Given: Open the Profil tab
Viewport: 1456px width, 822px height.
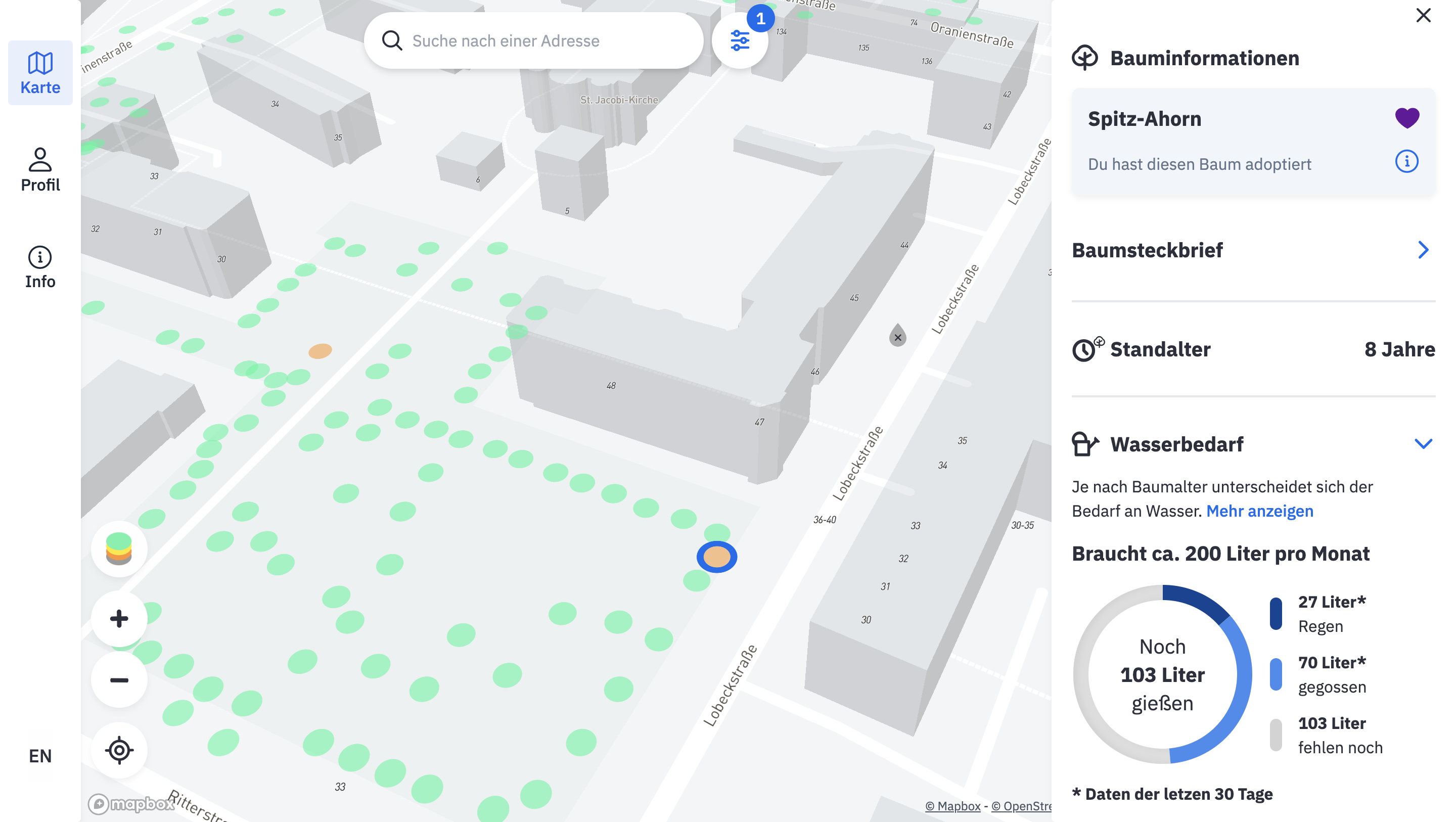Looking at the screenshot, I should click(x=40, y=170).
